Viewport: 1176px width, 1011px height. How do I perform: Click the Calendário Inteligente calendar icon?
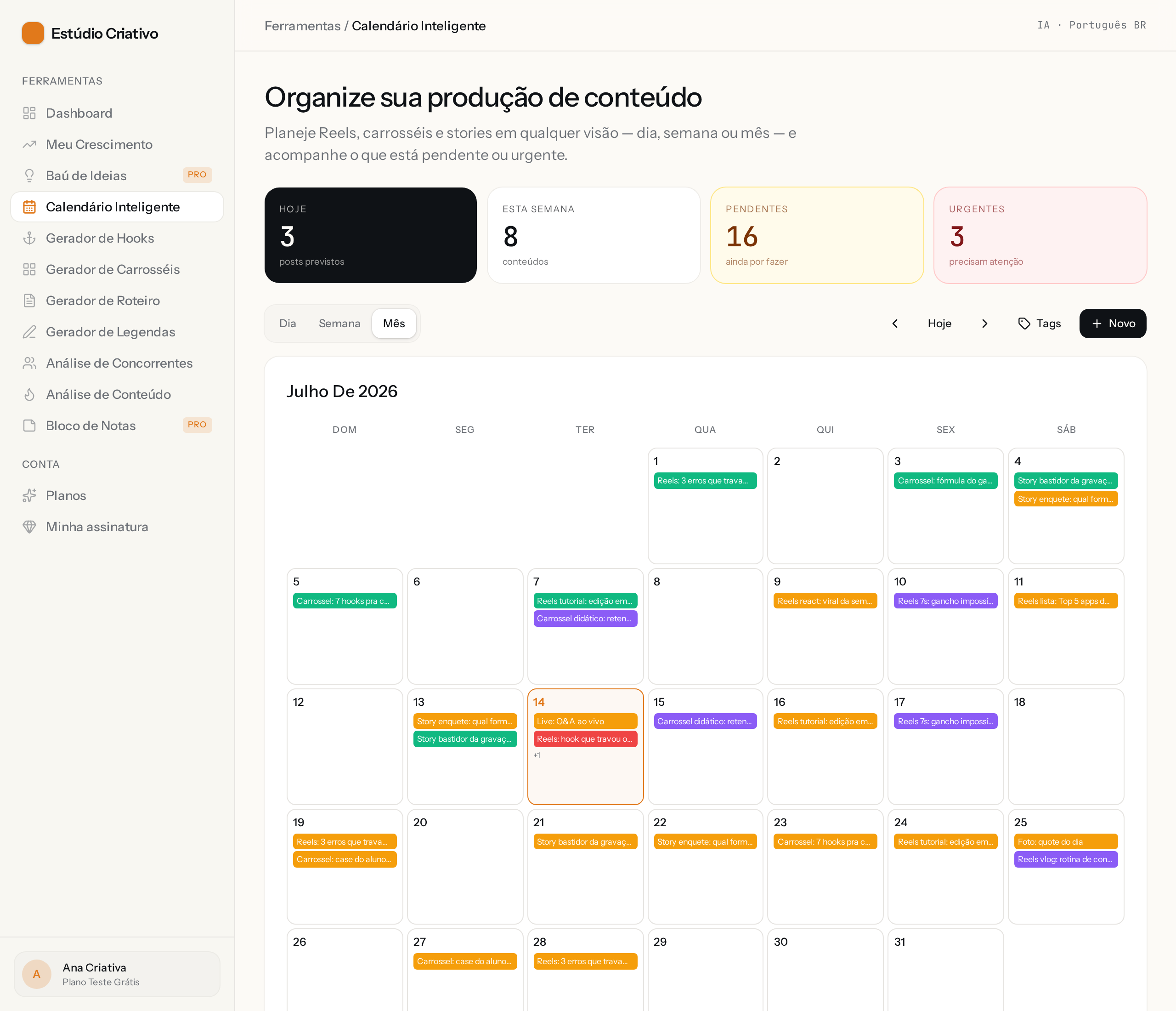tap(29, 207)
